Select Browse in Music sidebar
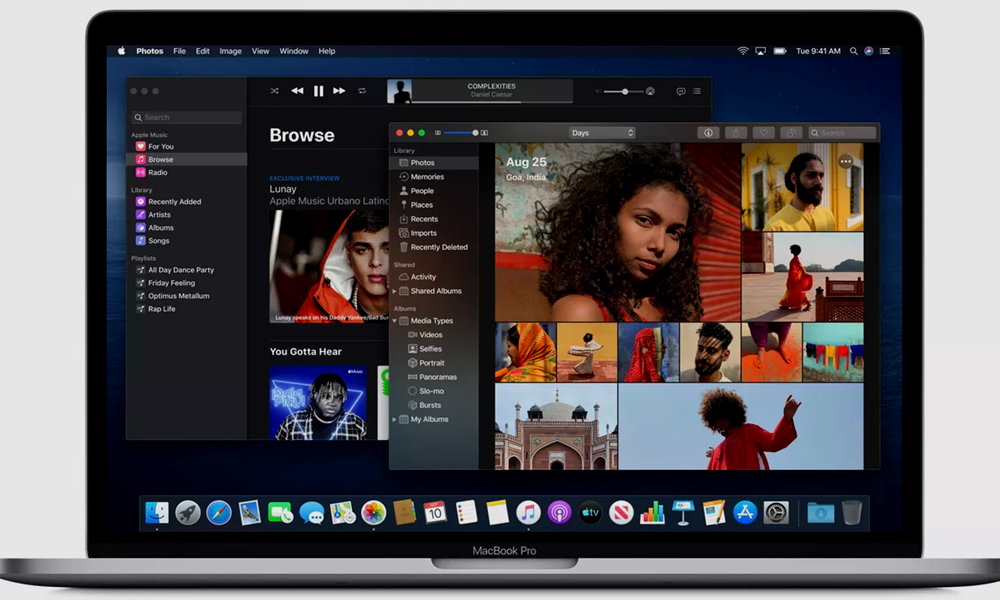Screen dimensions: 1000x600 click(x=186, y=159)
